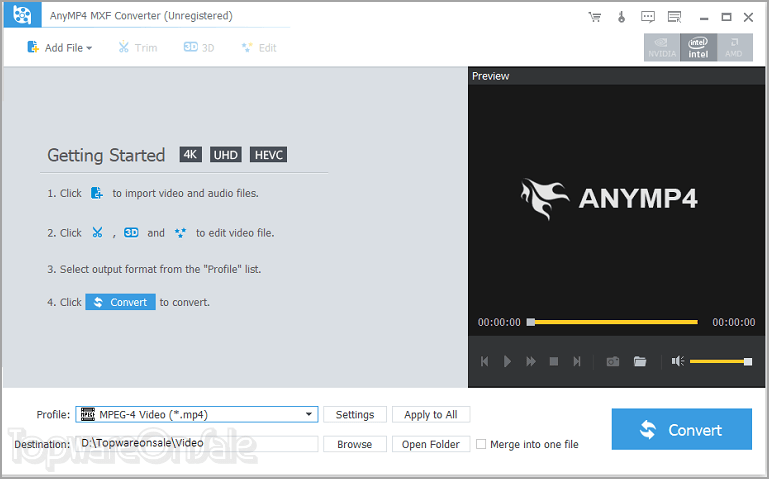Take a snapshot with camera icon
The width and height of the screenshot is (769, 479).
(x=613, y=361)
